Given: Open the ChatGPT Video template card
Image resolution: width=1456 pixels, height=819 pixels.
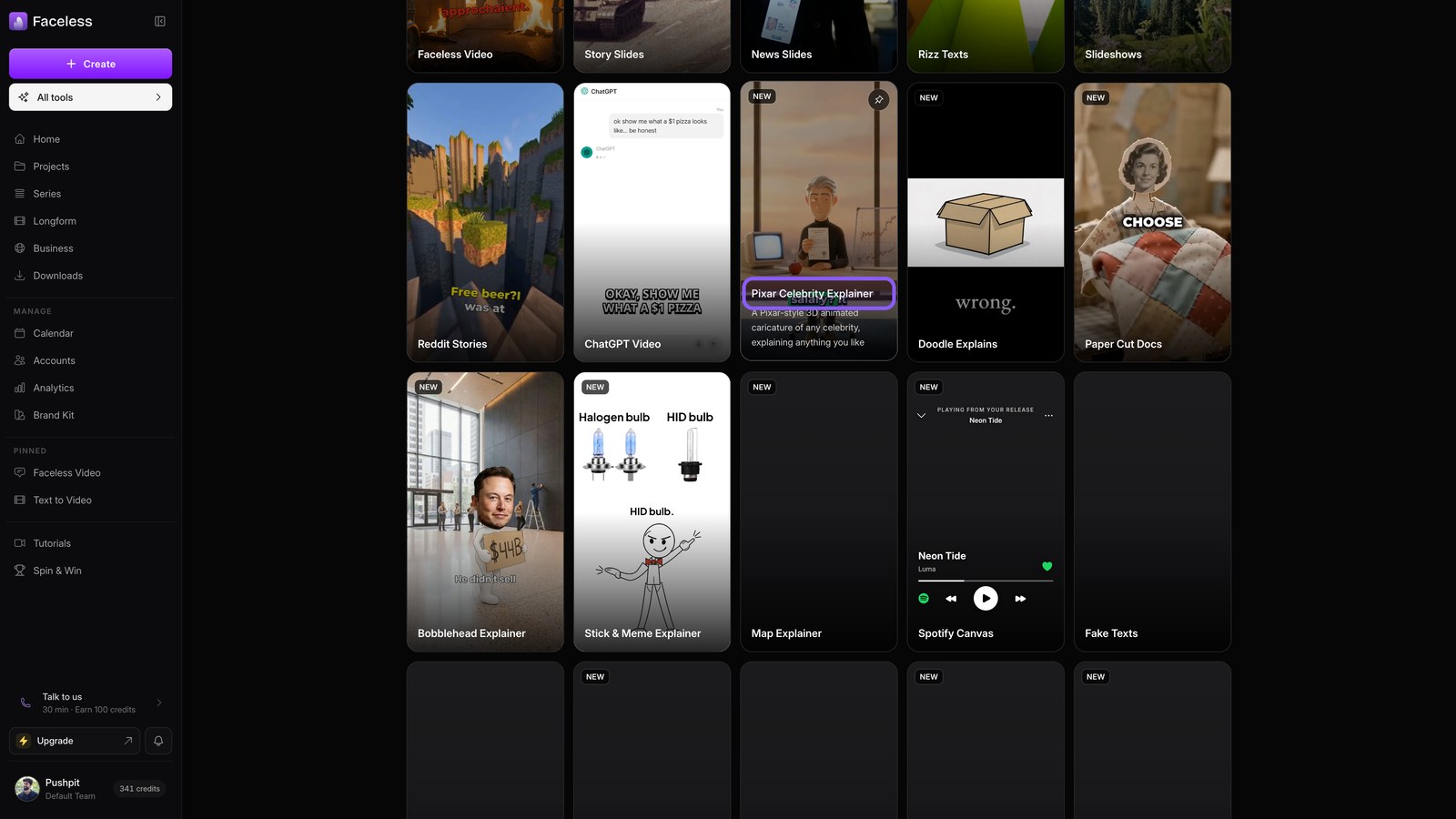Looking at the screenshot, I should click(652, 222).
